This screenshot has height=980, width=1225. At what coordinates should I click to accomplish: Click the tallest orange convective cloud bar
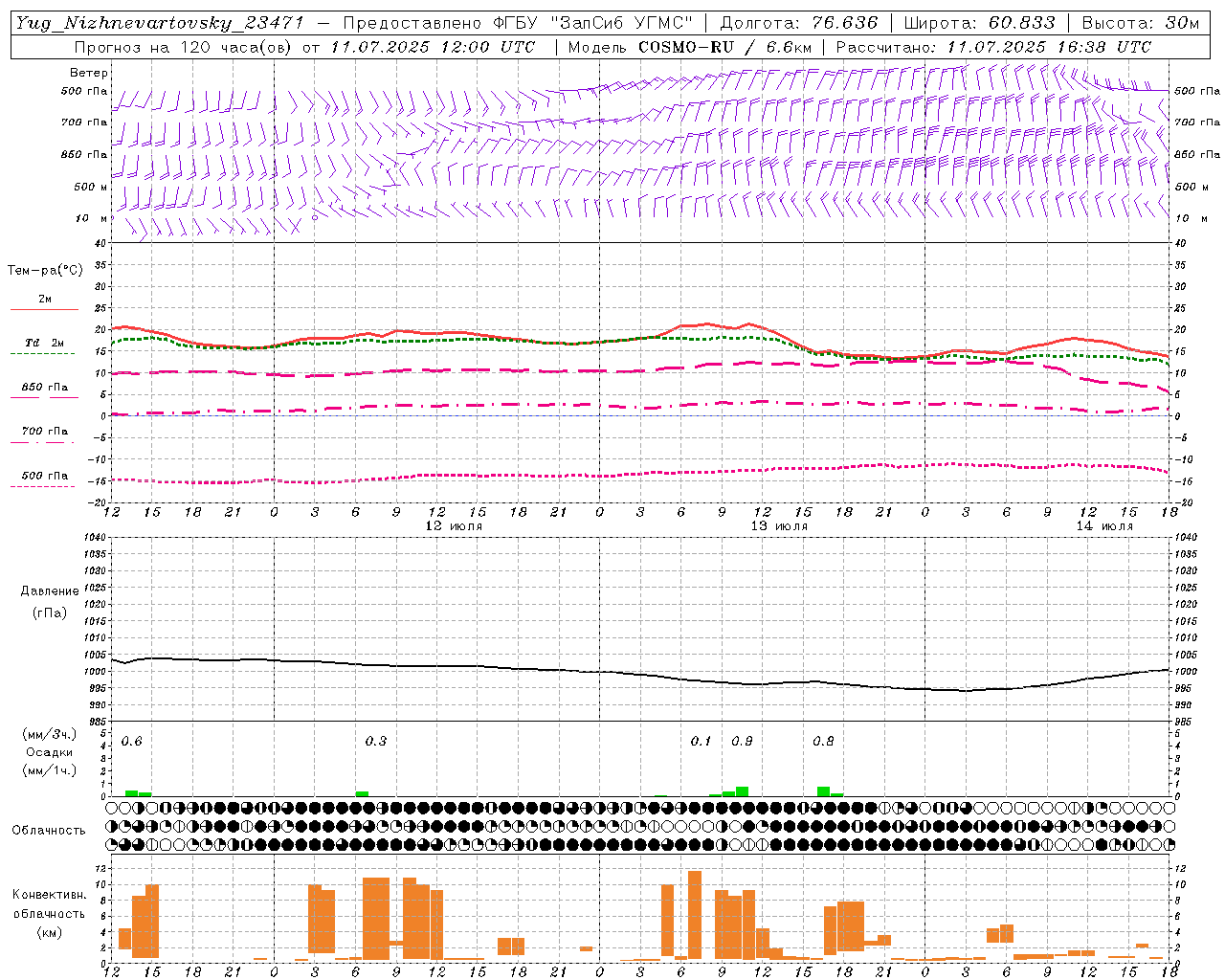point(695,915)
